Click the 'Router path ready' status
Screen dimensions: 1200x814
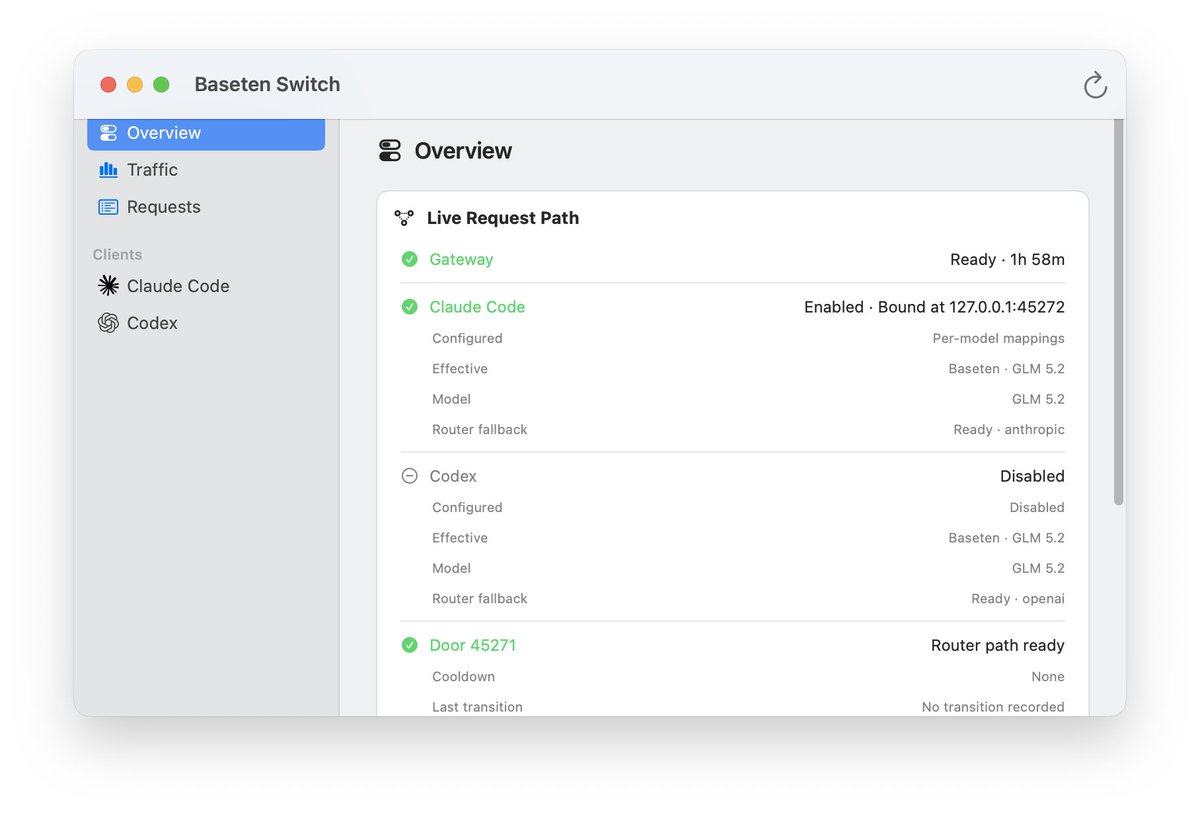998,645
